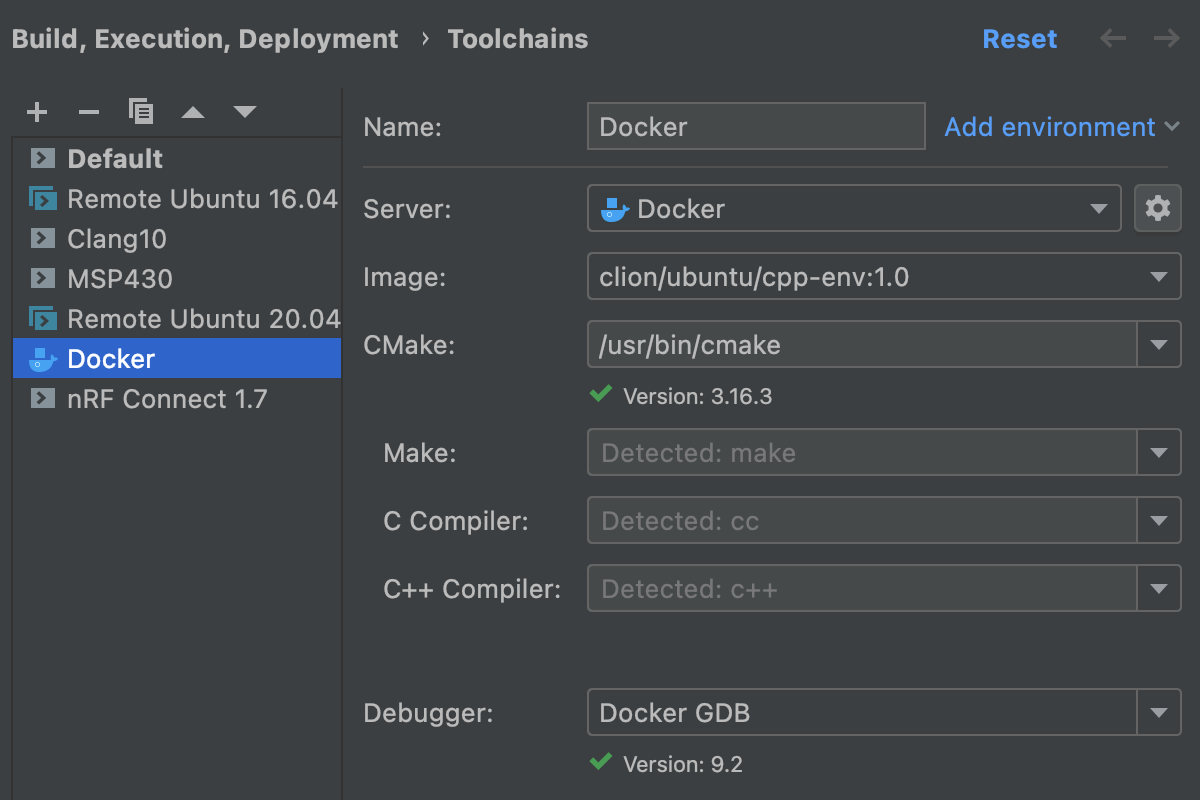Click the copy toolchain icon
1200x800 pixels.
click(141, 112)
